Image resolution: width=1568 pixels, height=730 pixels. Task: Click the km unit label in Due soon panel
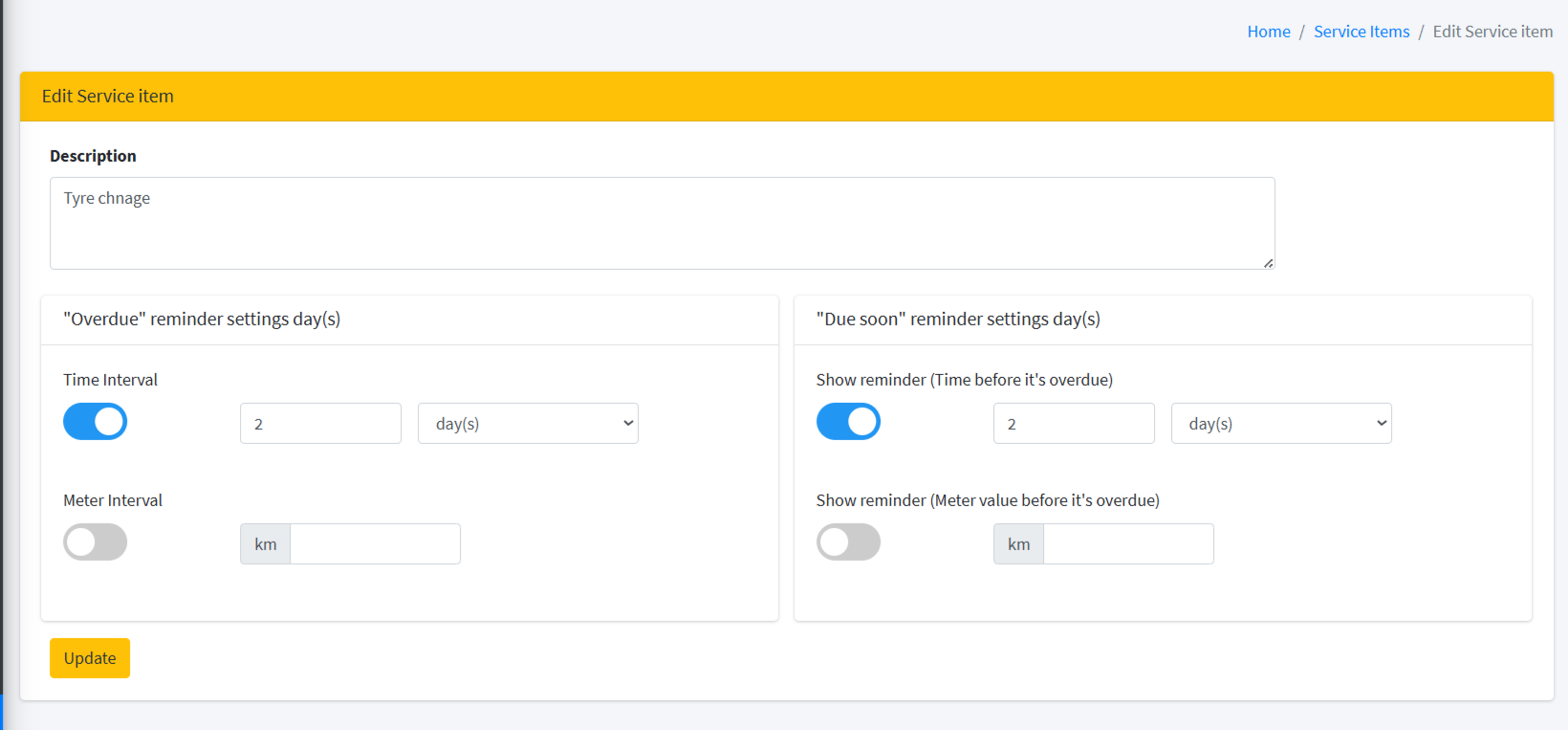[x=1018, y=544]
